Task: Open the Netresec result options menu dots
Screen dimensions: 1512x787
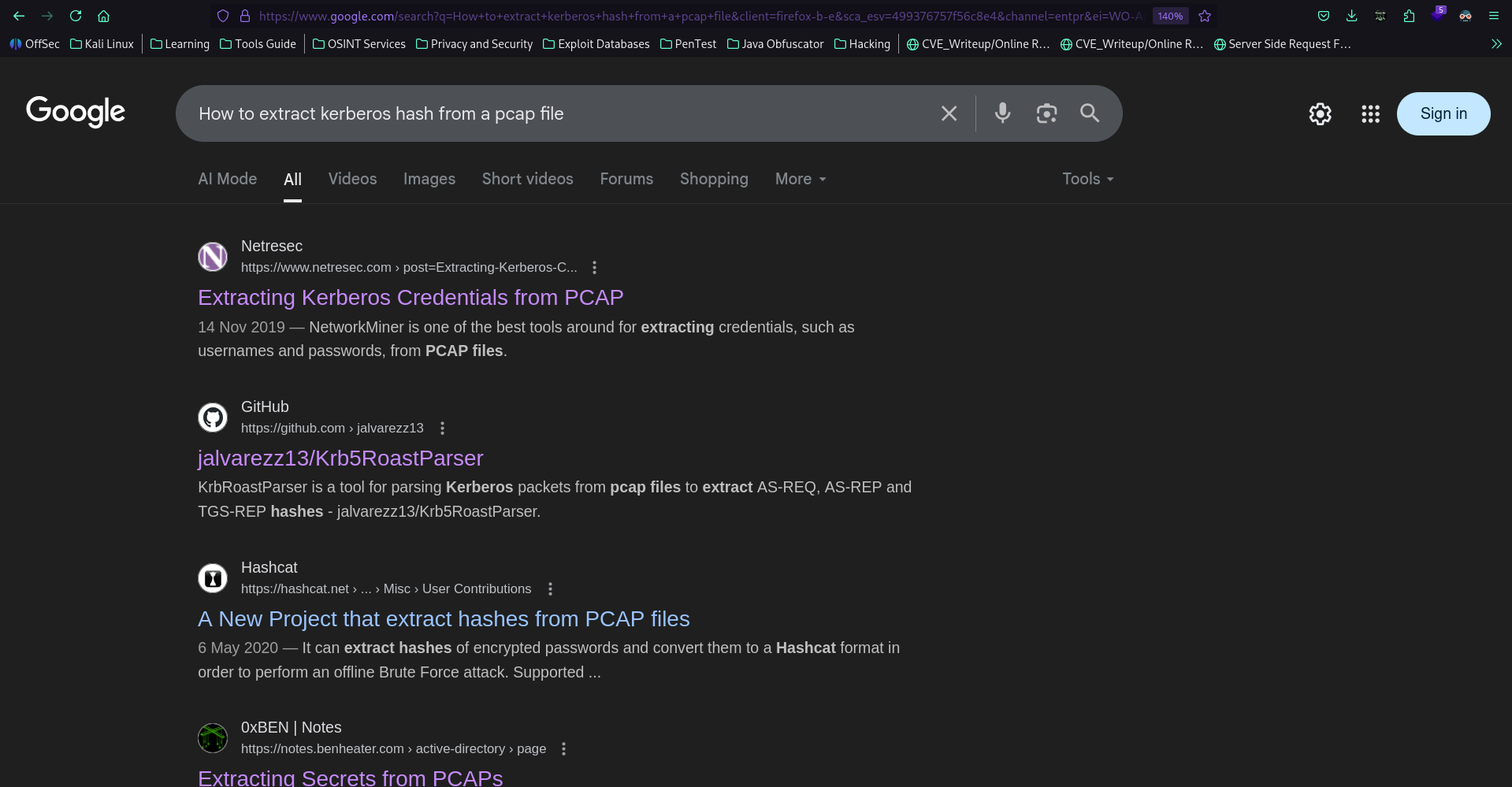Action: pos(595,268)
